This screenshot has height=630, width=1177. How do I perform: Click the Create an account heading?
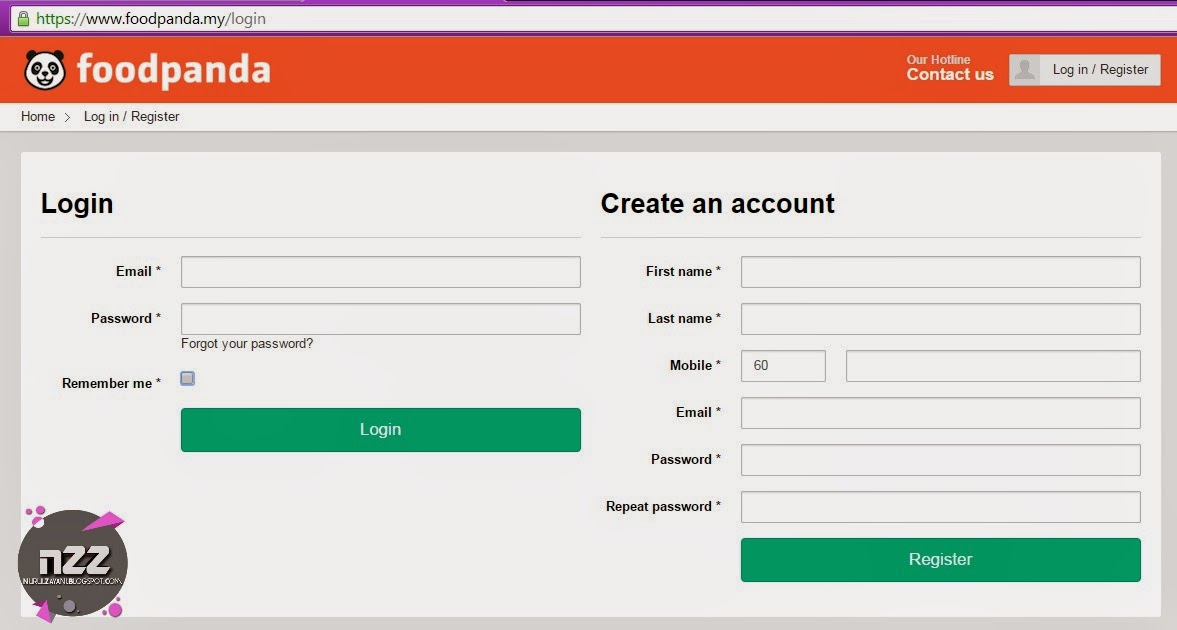[718, 203]
